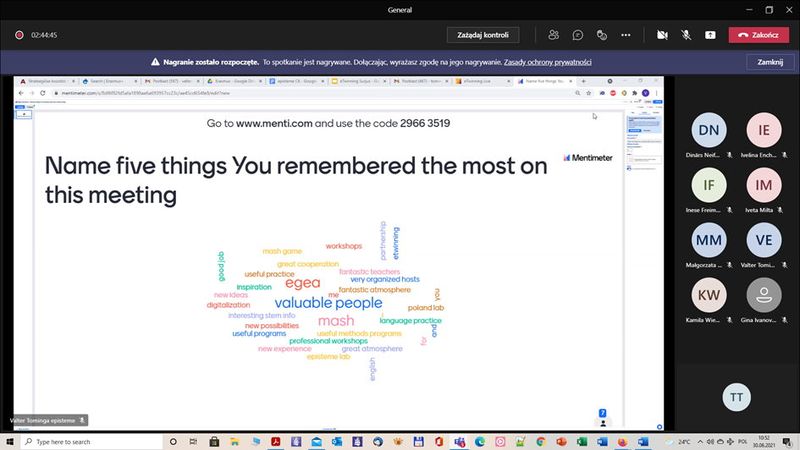Select the MM participant avatar
Viewport: 800px width, 450px height.
coord(709,240)
